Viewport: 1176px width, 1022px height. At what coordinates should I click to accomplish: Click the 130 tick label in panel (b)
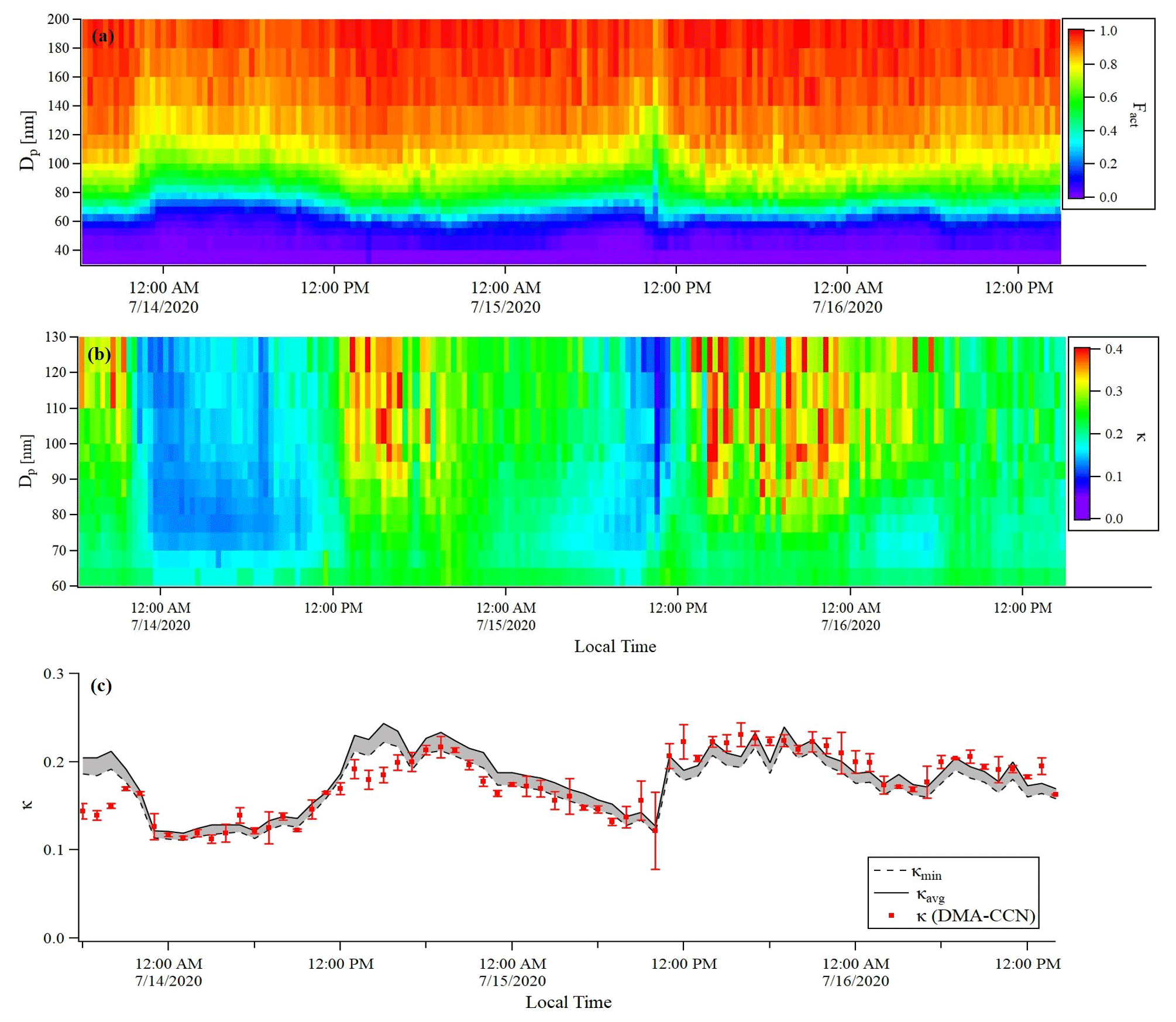pos(56,337)
